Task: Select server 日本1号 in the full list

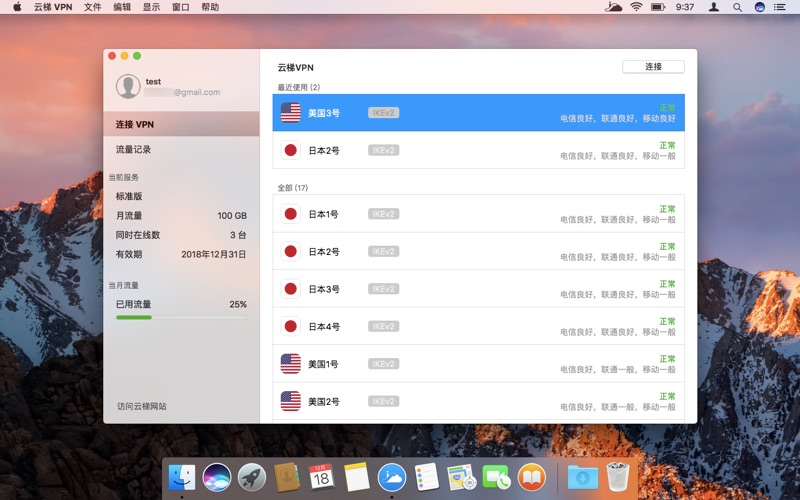Action: pos(479,214)
